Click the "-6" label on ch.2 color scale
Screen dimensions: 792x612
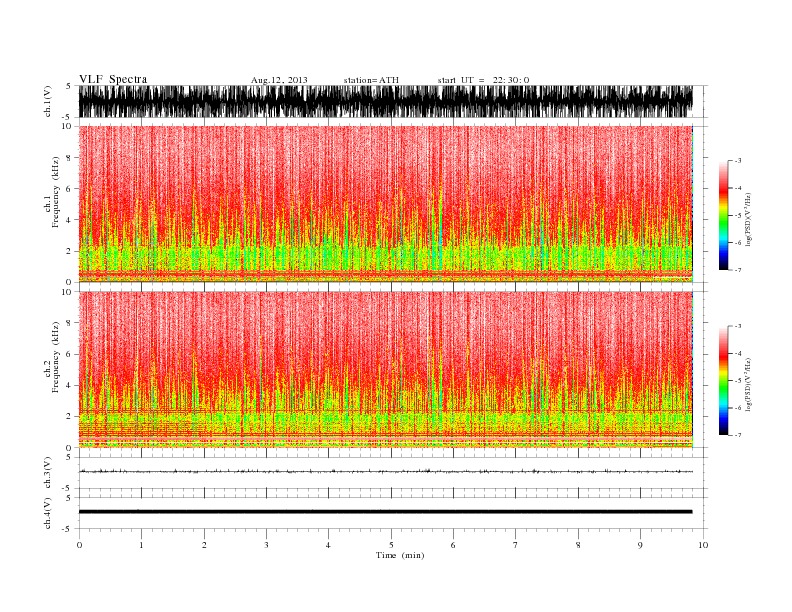(x=737, y=408)
